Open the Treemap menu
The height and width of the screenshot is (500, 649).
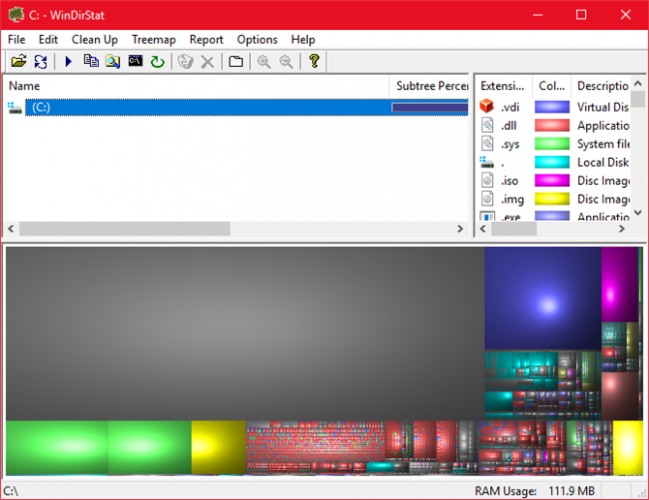coord(154,40)
